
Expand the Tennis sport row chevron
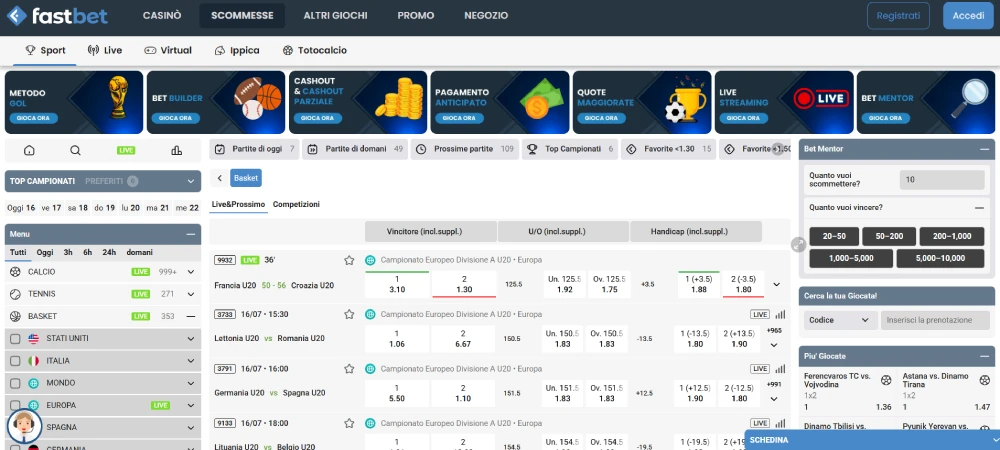(x=191, y=294)
